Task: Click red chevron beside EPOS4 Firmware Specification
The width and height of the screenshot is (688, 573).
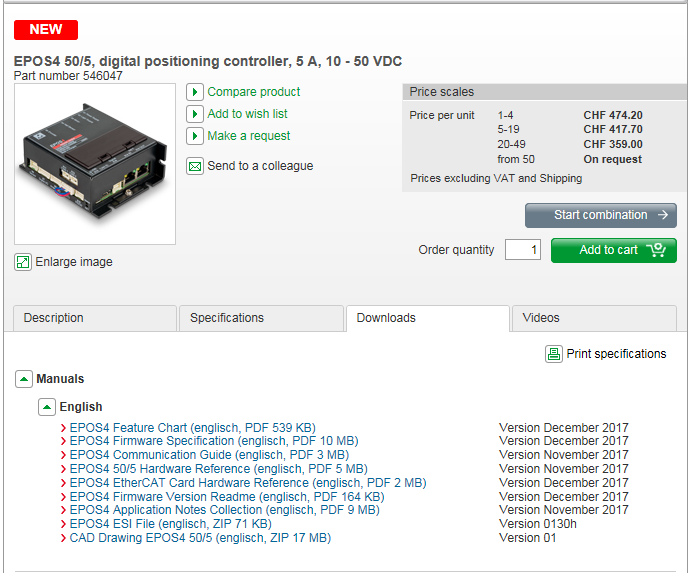Action: point(63,441)
